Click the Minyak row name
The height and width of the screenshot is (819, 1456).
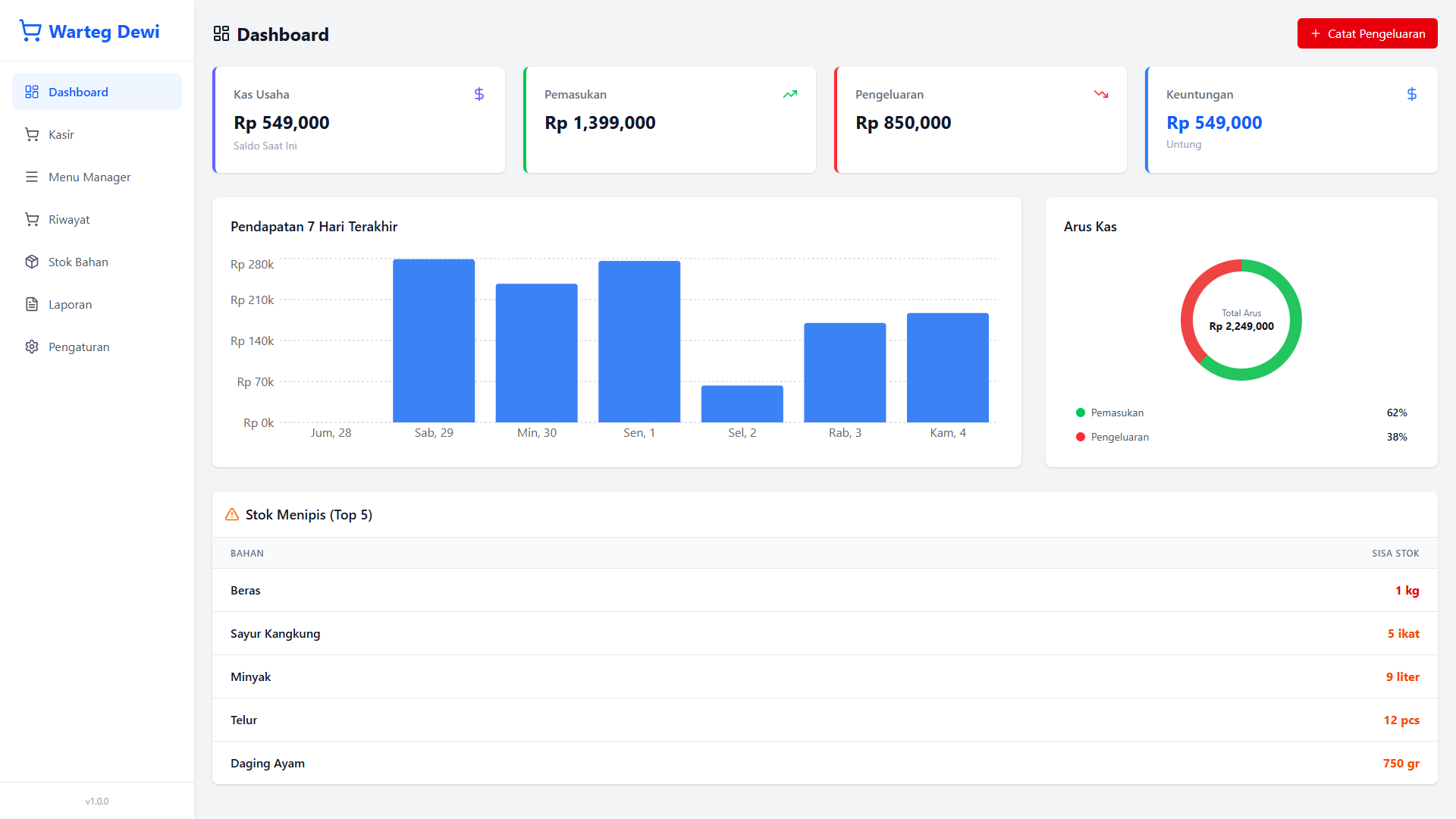click(250, 676)
